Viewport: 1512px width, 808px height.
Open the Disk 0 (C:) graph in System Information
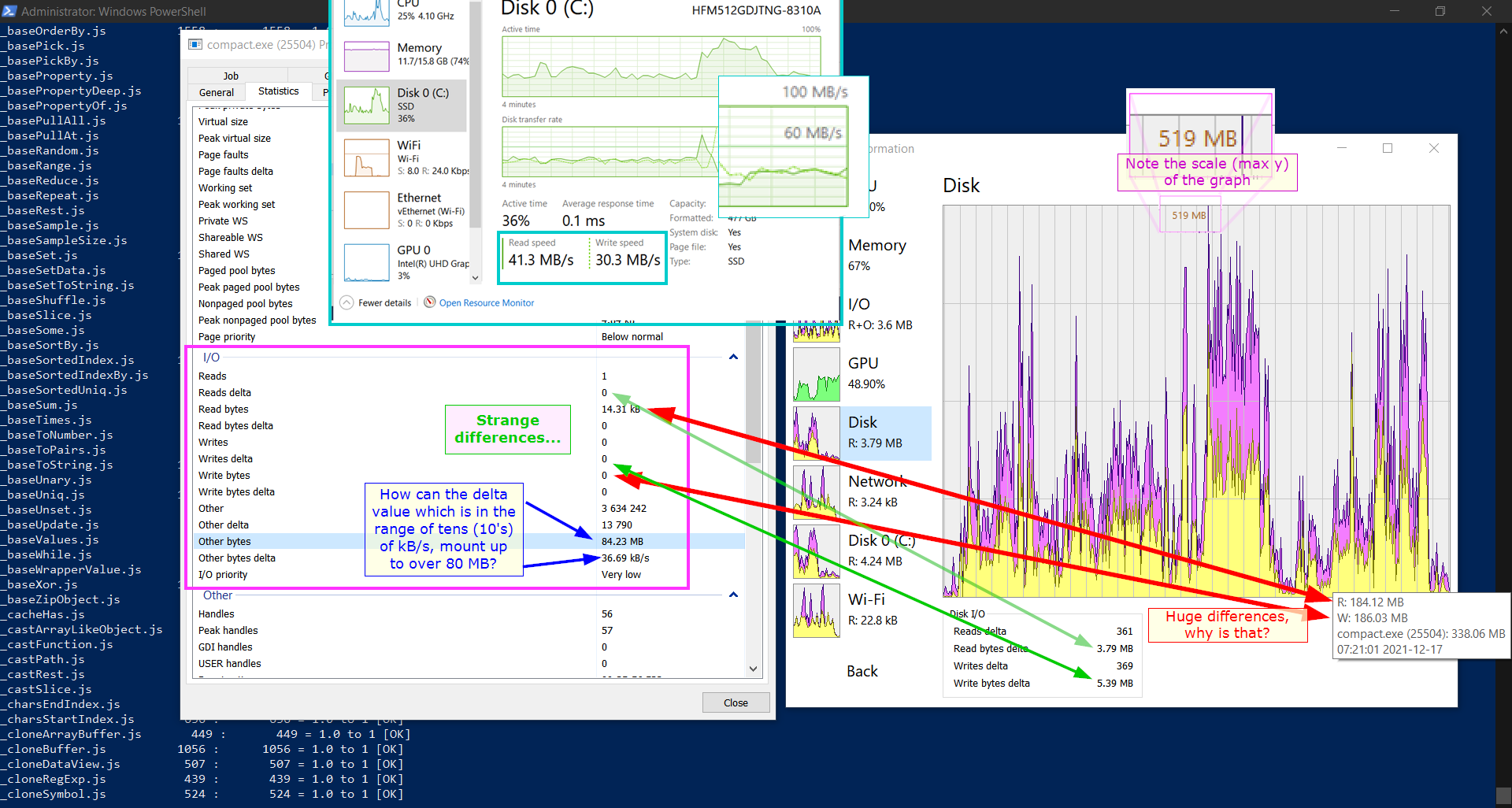(x=817, y=551)
